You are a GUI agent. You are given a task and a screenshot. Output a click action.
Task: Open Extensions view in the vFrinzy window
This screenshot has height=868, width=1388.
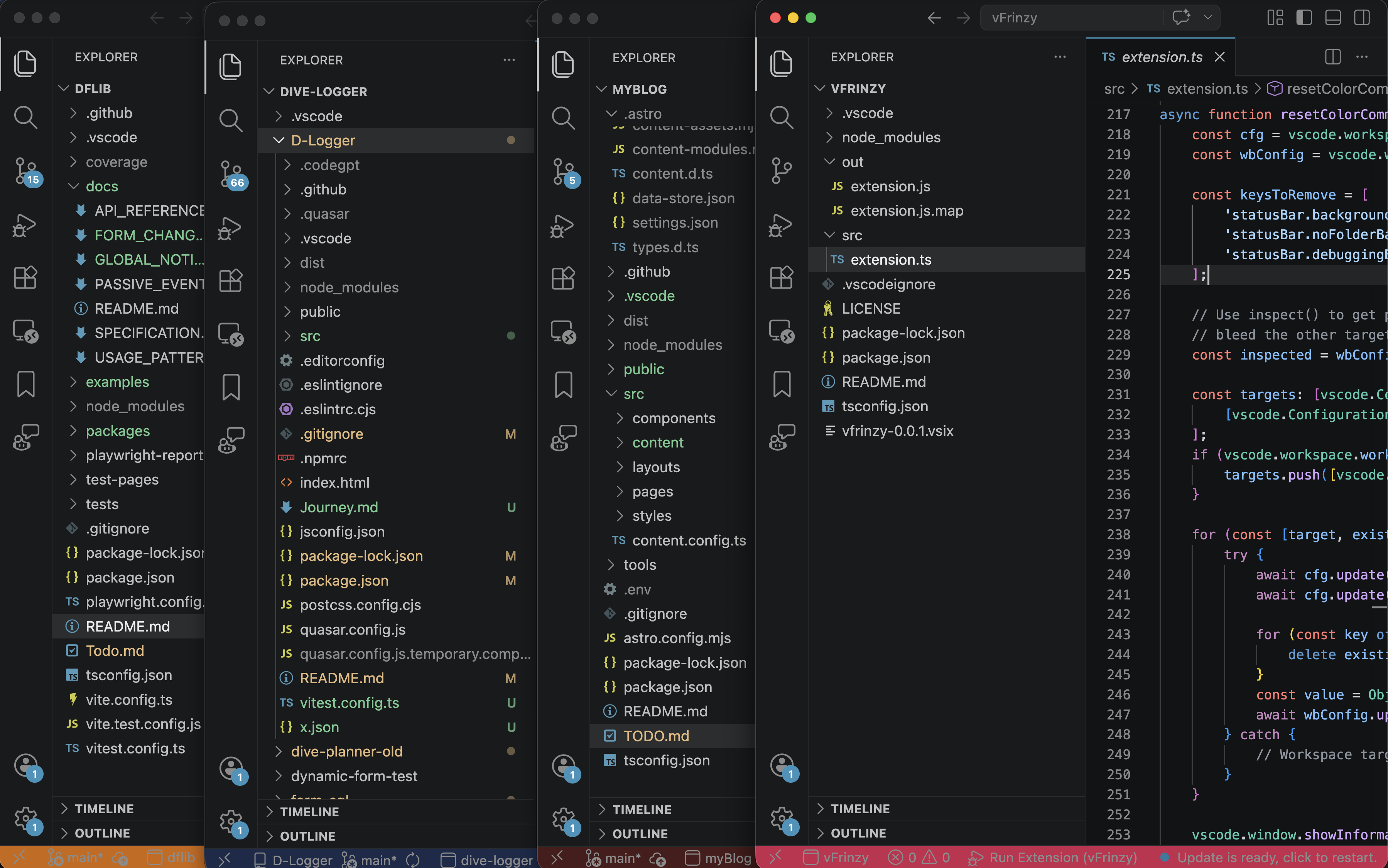point(781,278)
